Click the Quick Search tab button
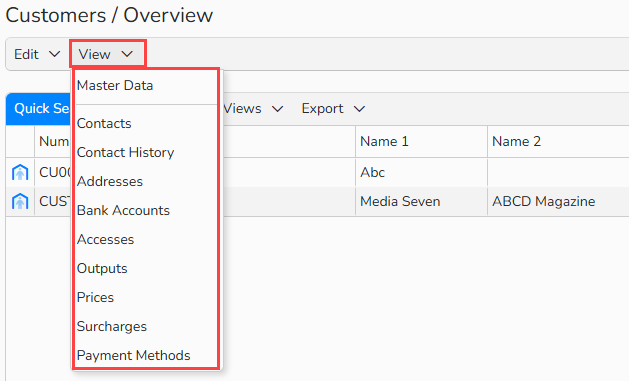The image size is (629, 381). [x=39, y=109]
